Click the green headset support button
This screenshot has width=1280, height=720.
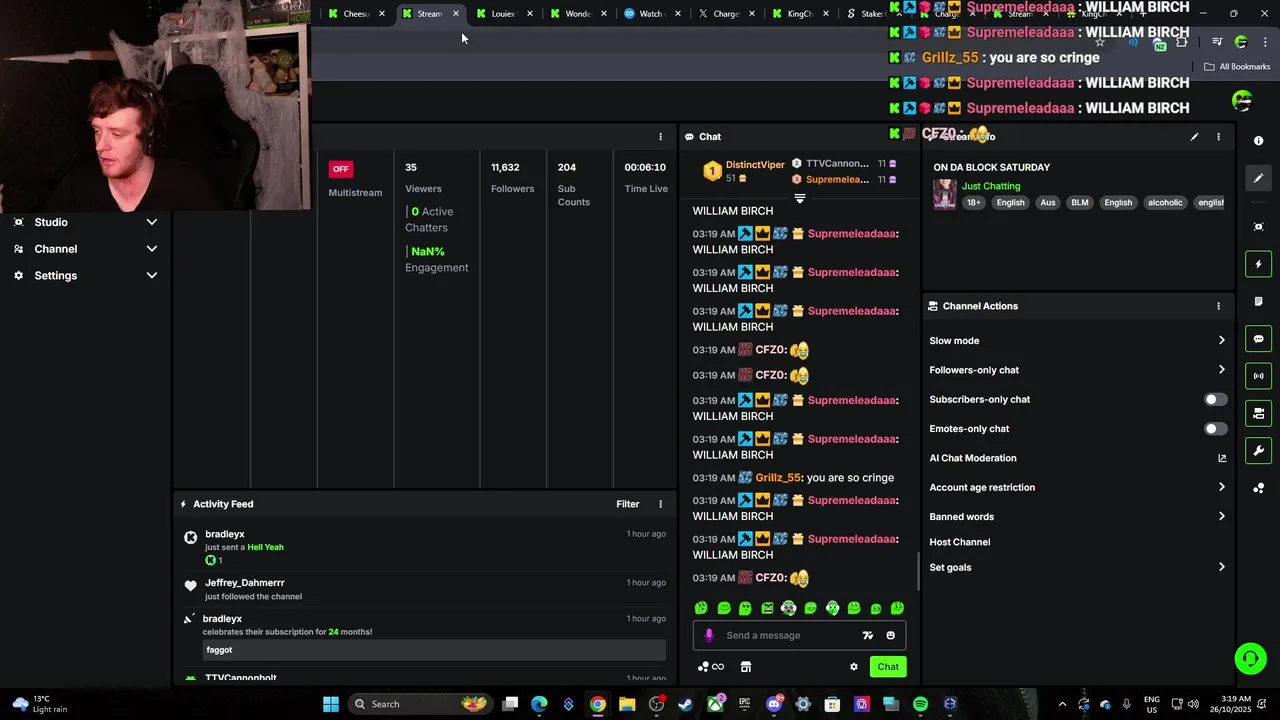(x=1249, y=658)
